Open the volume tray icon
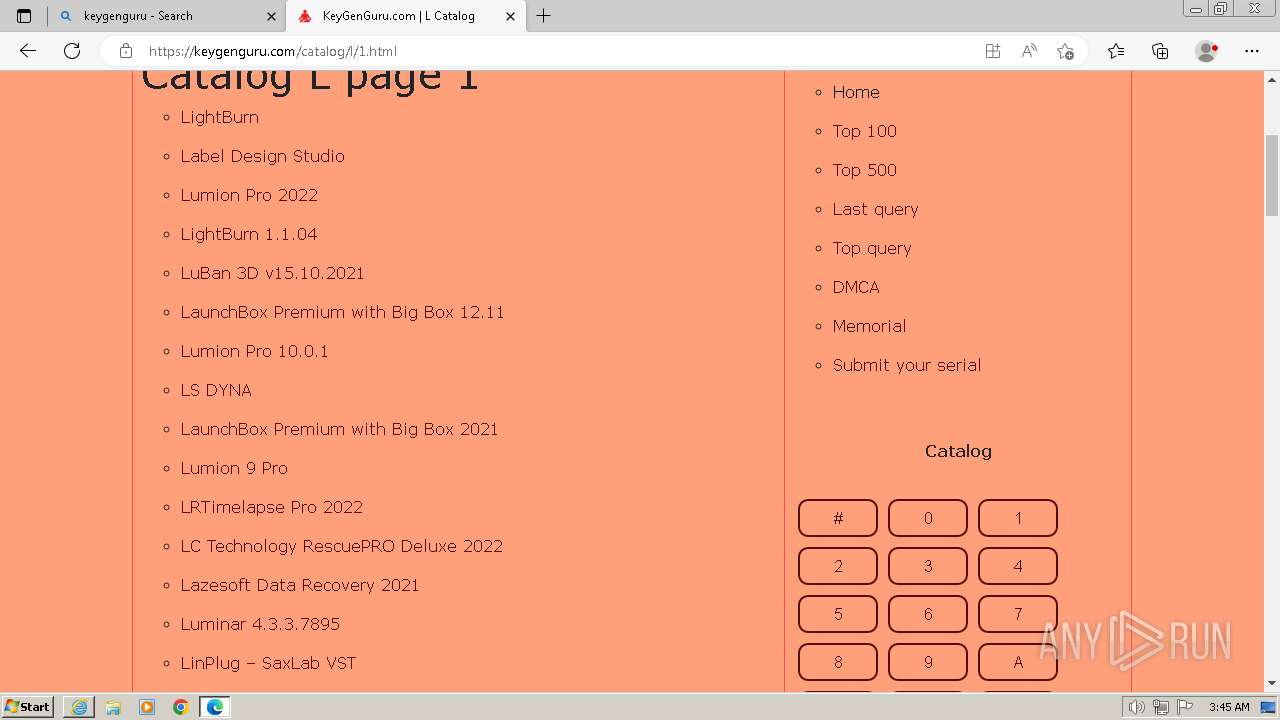The height and width of the screenshot is (720, 1280). tap(1138, 707)
